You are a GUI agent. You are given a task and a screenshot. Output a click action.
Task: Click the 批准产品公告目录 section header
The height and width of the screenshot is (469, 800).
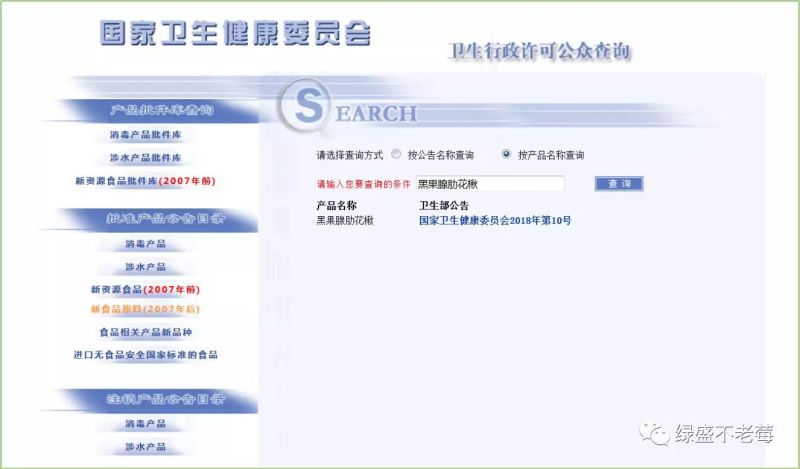coord(164,219)
